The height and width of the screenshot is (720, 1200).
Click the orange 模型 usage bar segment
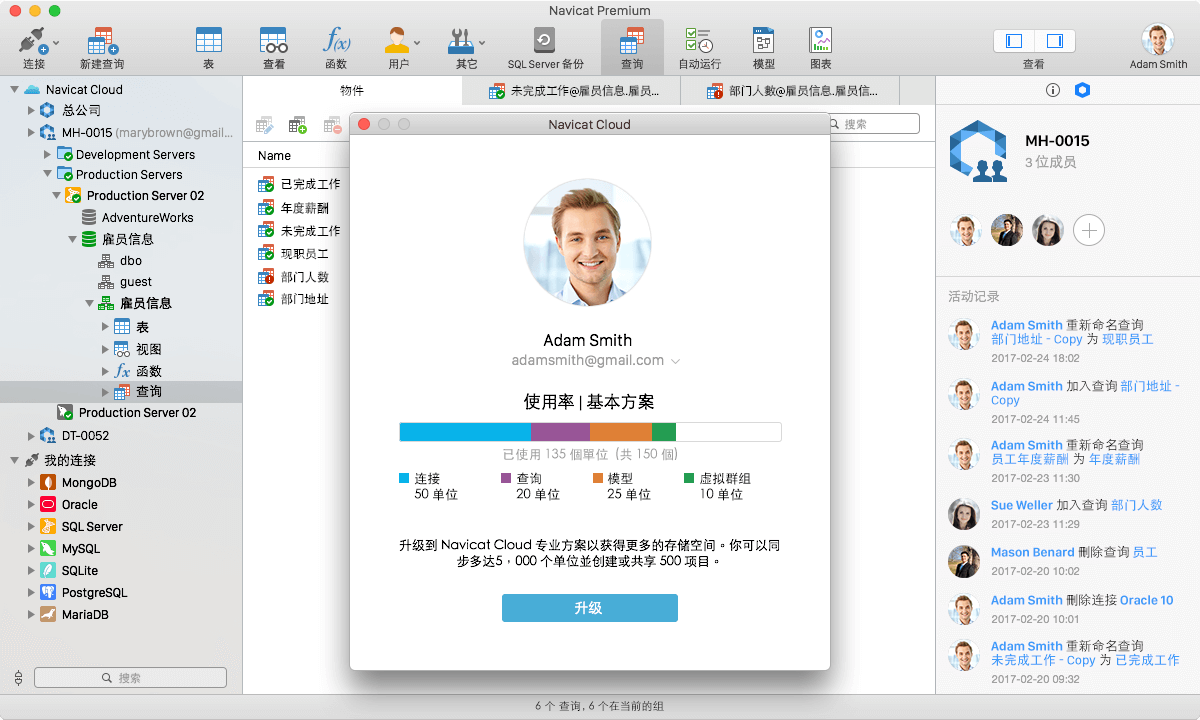(x=621, y=432)
